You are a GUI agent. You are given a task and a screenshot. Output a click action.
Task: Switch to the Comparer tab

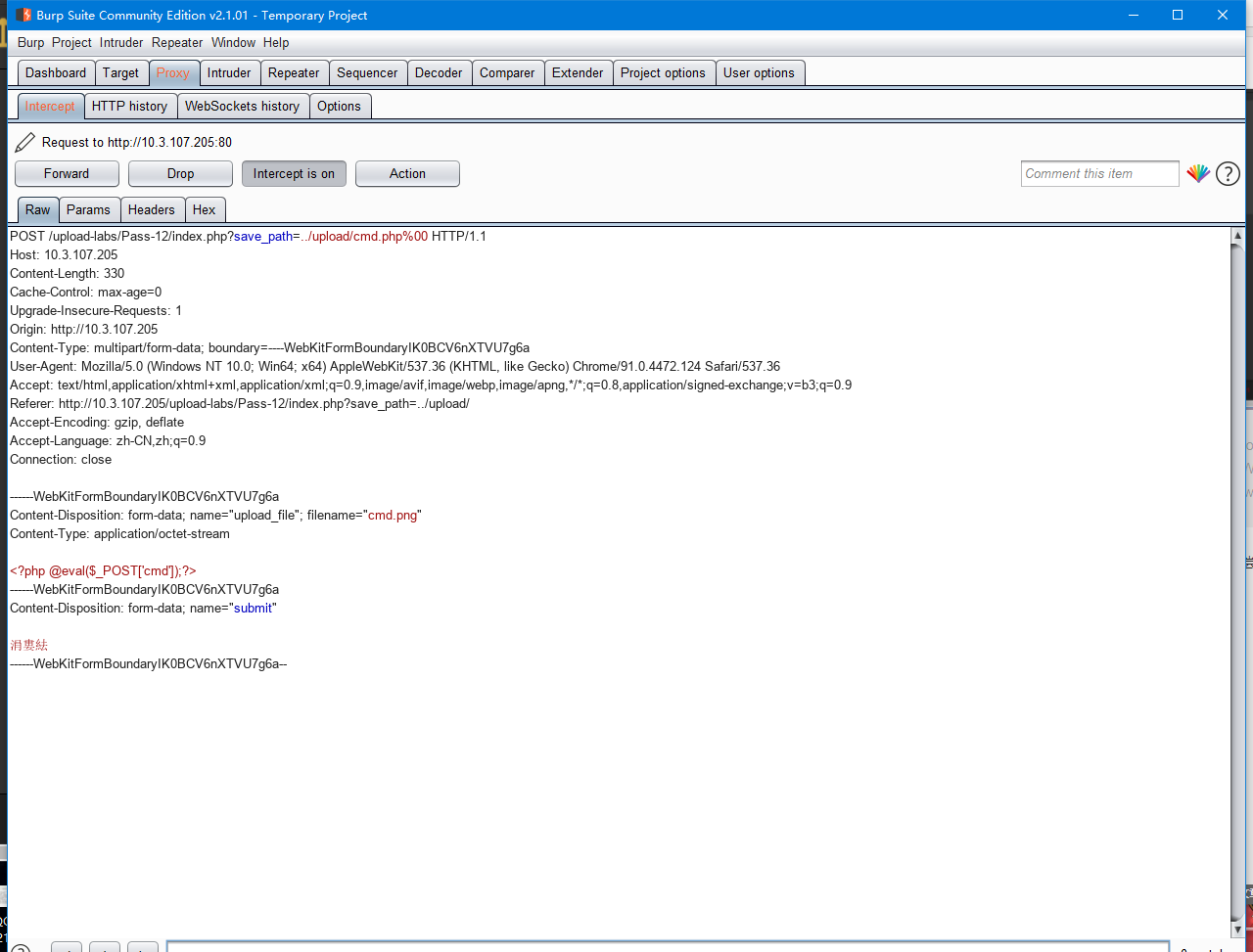(x=507, y=72)
